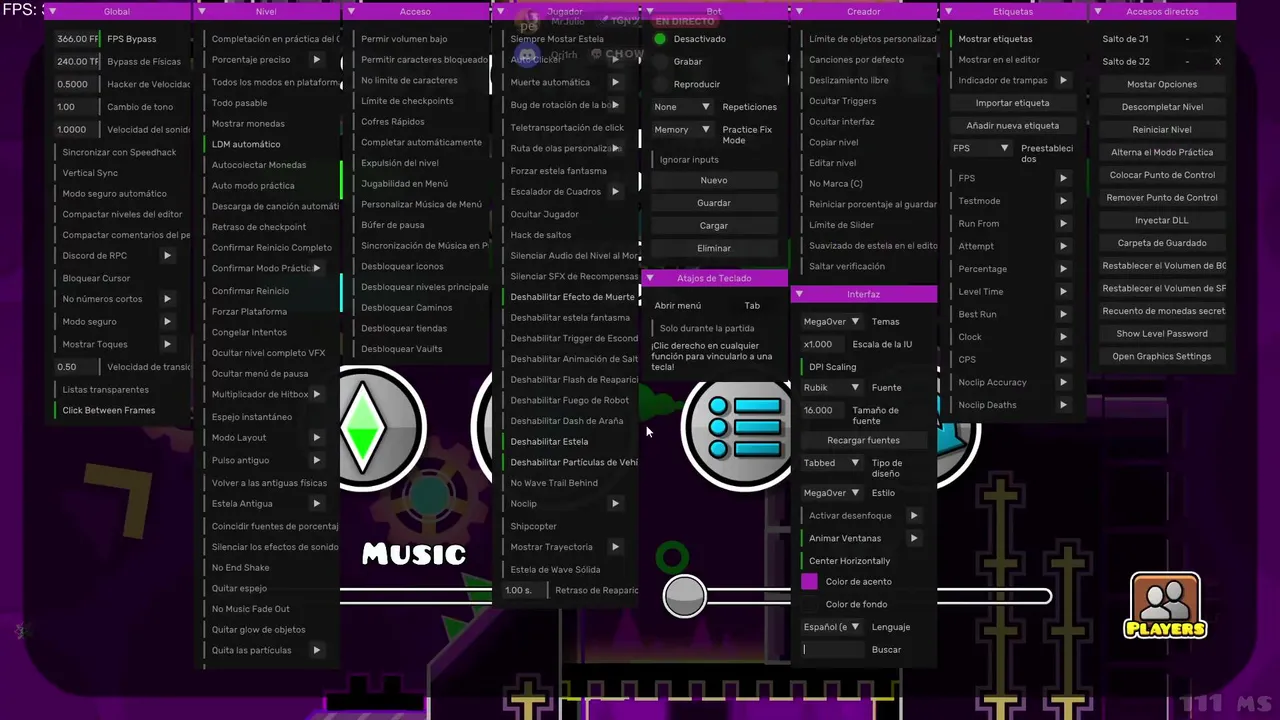Expand Indicador de trampas submenu
Screen dimensions: 1280x720
click(x=1063, y=80)
